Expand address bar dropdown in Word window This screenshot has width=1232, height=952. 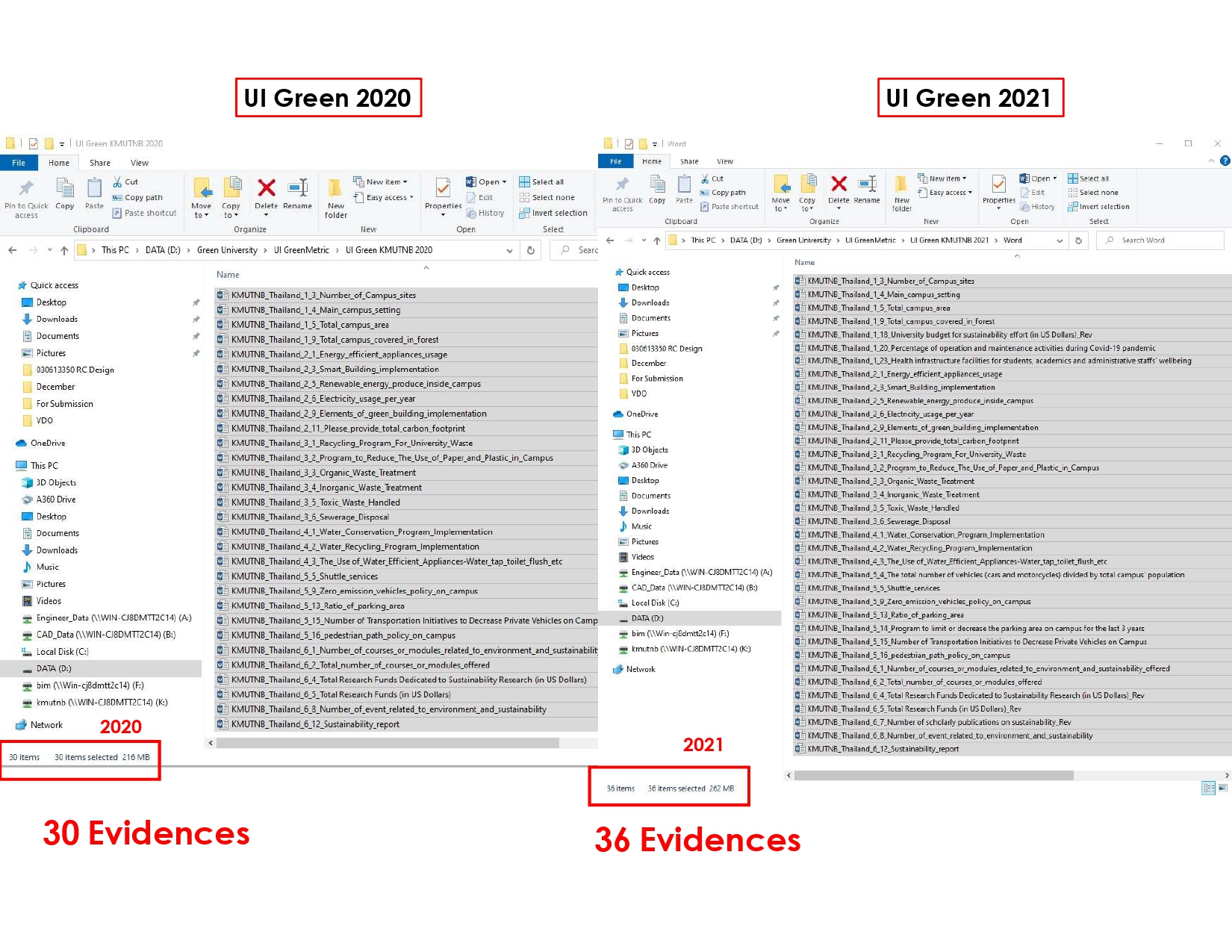(1059, 240)
